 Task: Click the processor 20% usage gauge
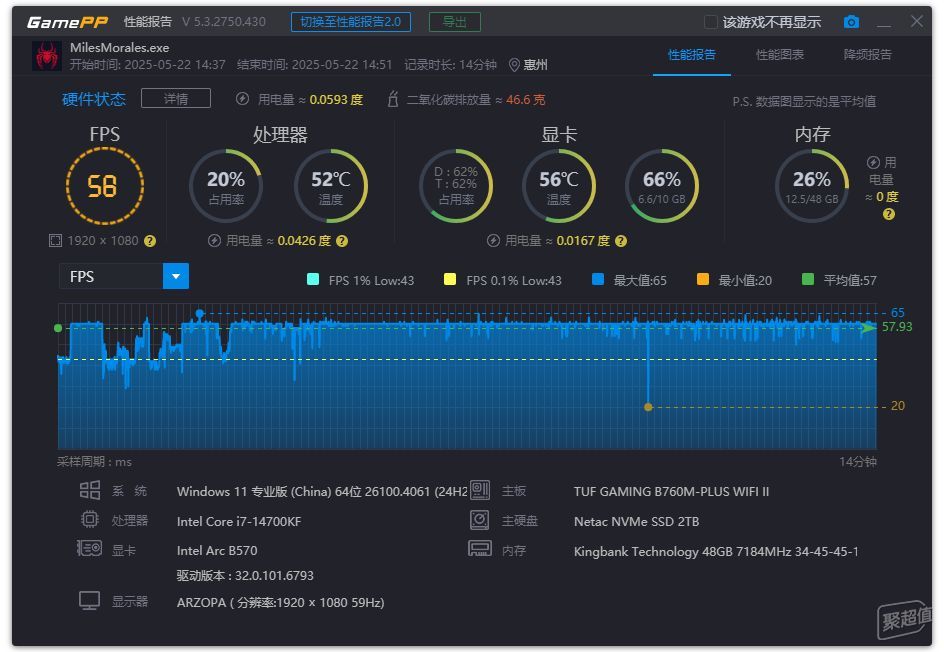point(226,186)
